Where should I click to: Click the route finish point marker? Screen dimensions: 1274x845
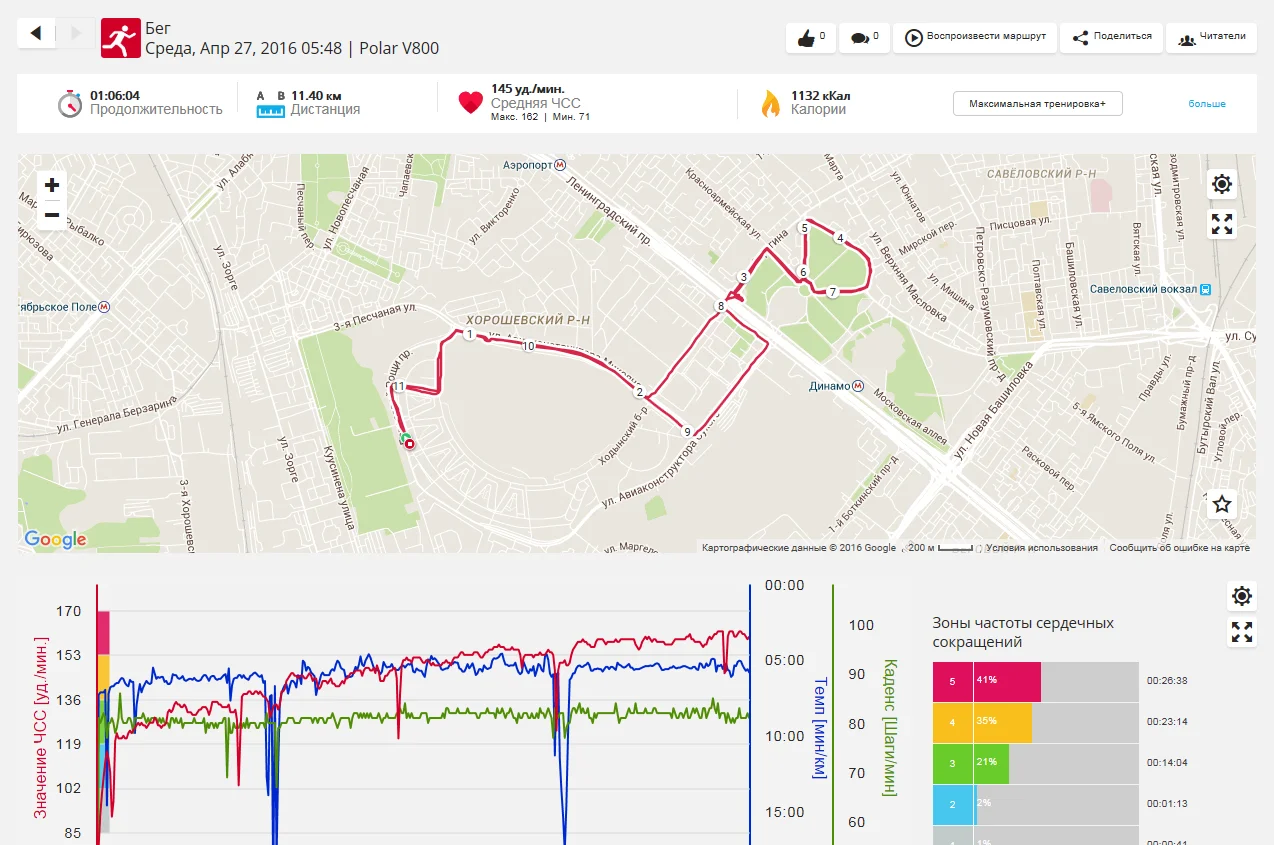point(409,444)
